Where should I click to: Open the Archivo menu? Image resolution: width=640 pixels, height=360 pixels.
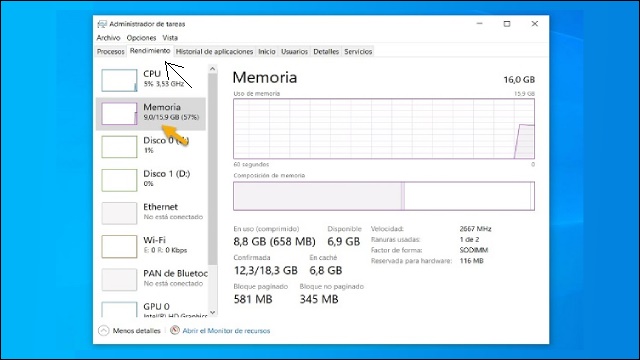[108, 38]
